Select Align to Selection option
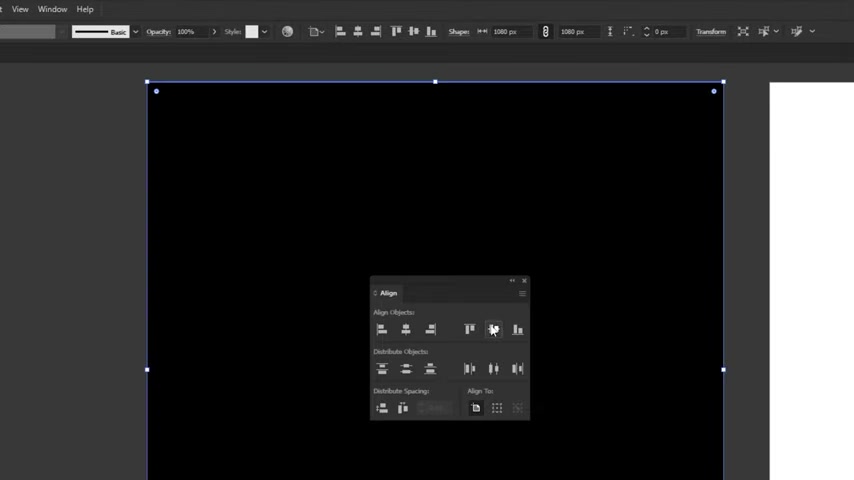 point(497,408)
